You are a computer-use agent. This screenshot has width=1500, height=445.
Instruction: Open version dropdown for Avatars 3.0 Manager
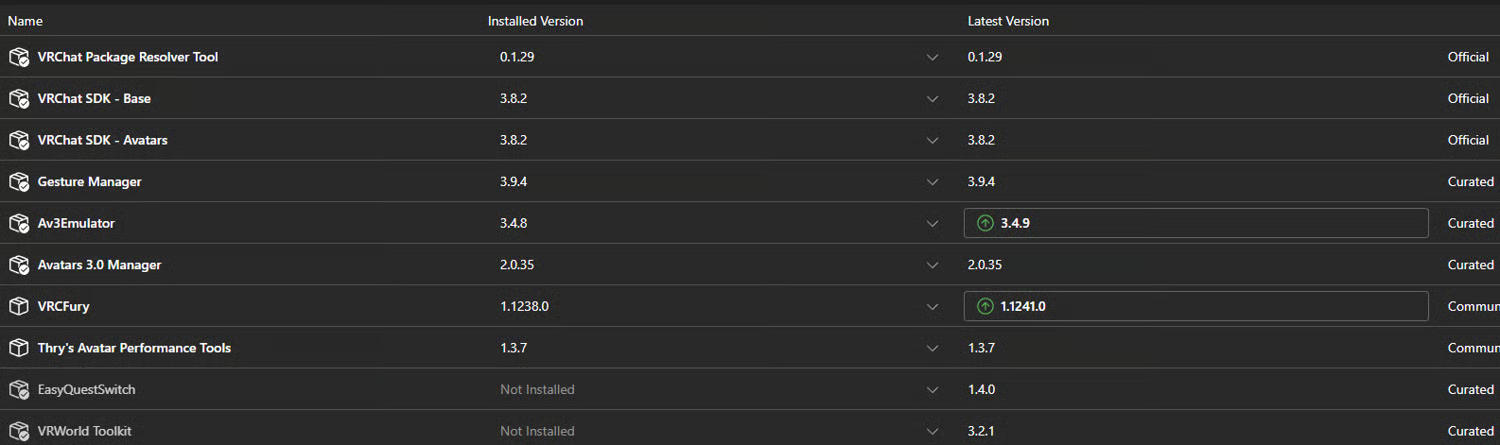pyautogui.click(x=932, y=265)
